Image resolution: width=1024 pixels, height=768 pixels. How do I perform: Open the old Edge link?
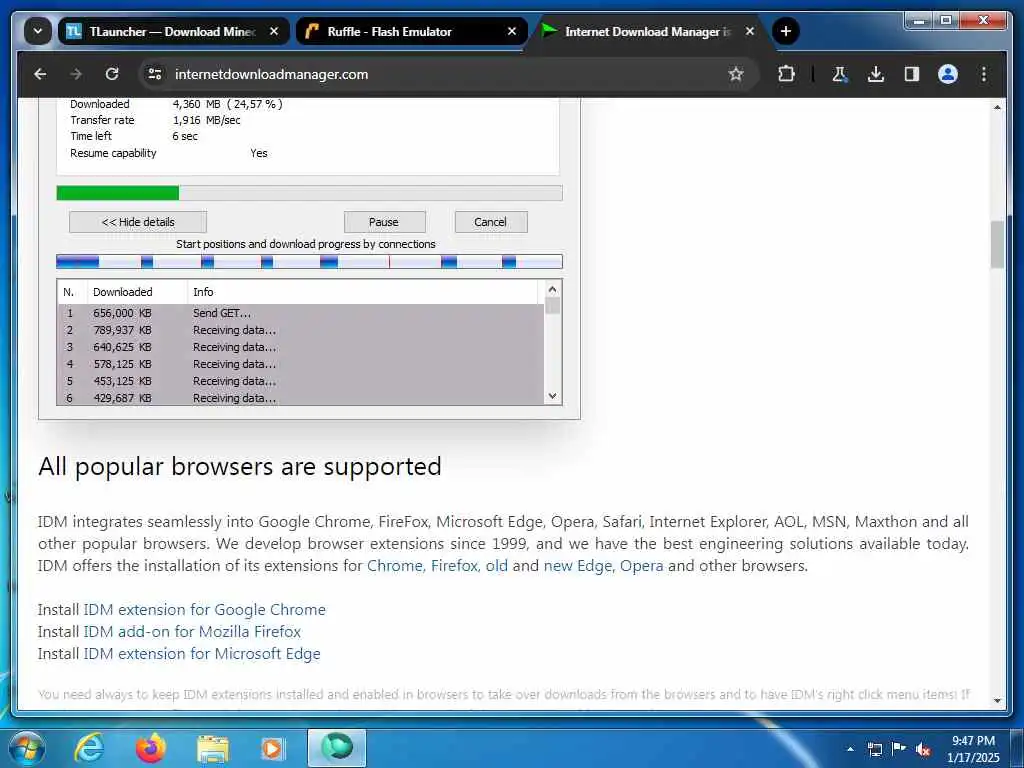click(x=496, y=566)
